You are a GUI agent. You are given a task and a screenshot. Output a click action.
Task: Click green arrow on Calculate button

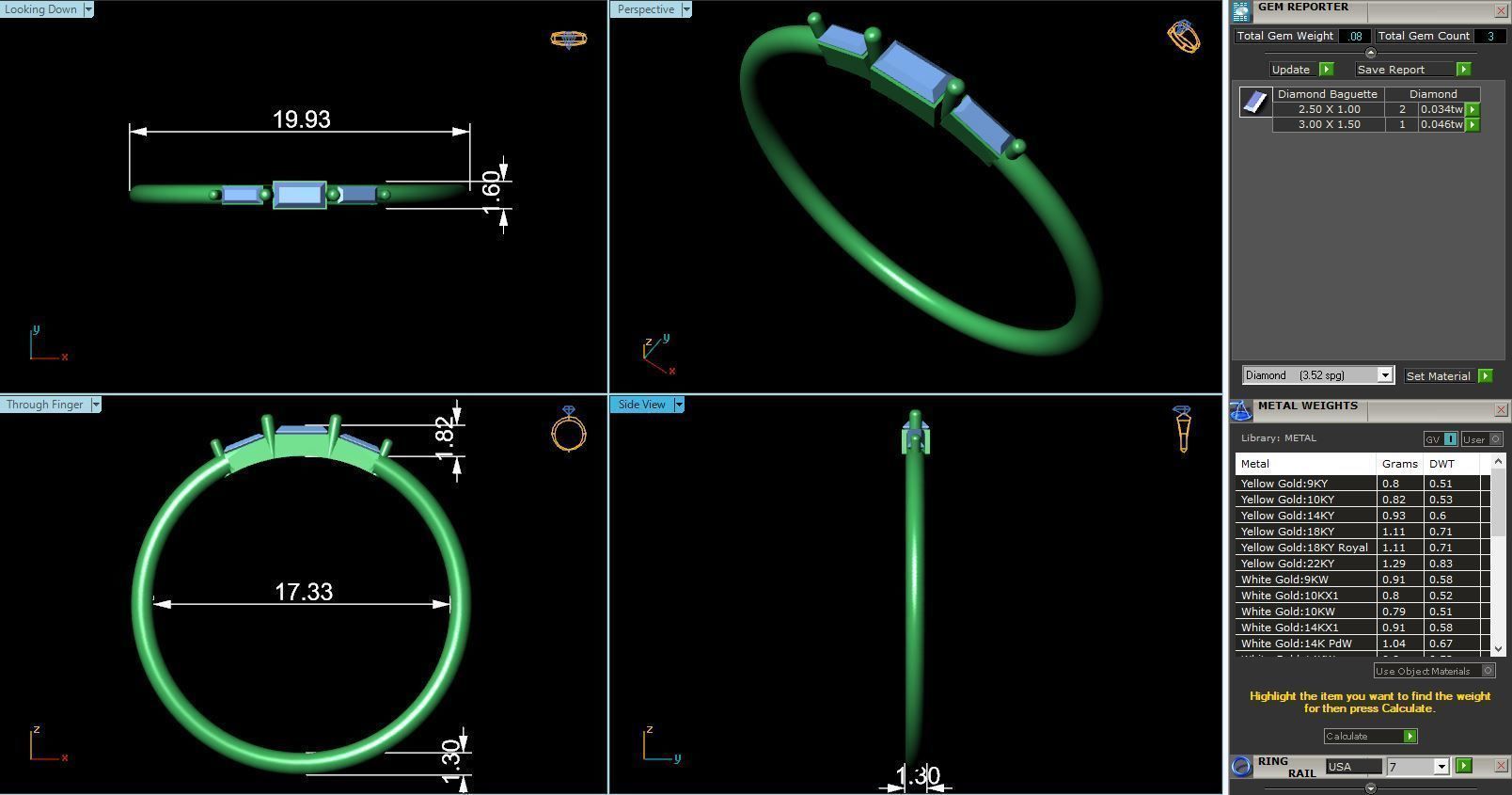[x=1410, y=736]
